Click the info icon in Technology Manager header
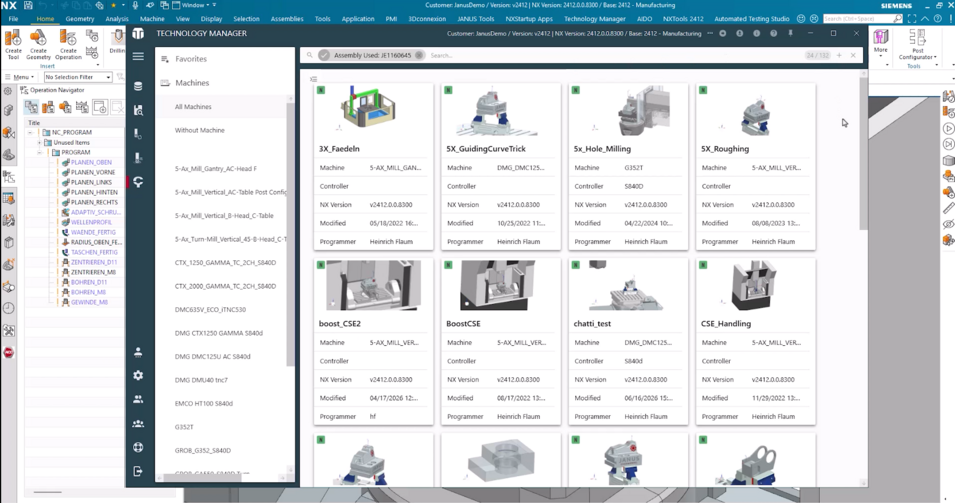Screen dimensions: 955x503 (x=756, y=33)
